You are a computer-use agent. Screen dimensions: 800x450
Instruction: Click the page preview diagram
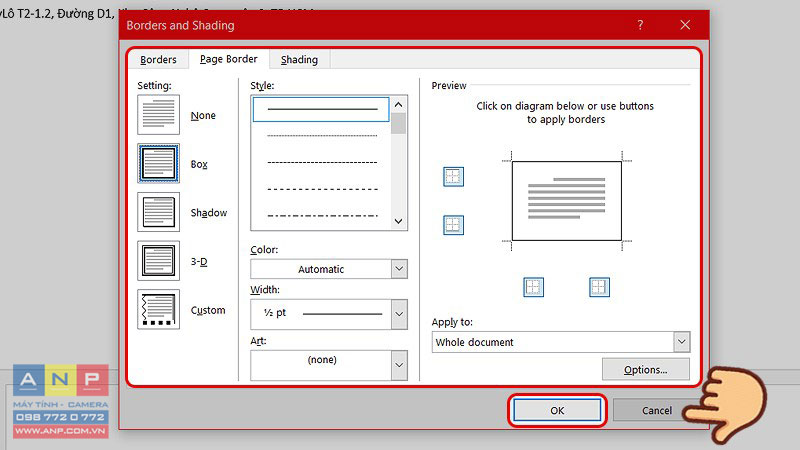pos(566,201)
